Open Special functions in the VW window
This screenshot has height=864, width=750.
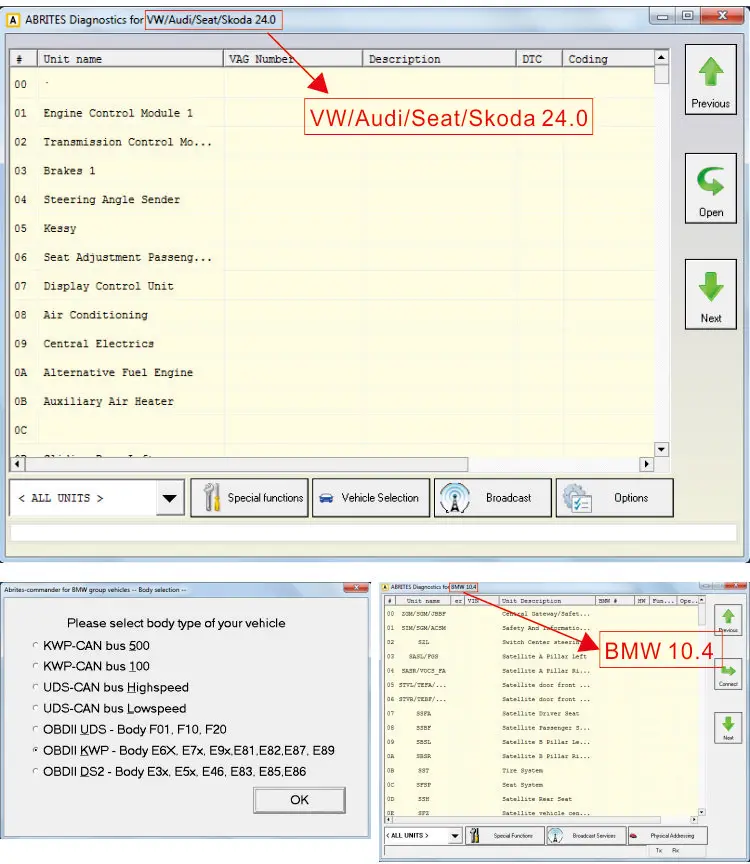[249, 498]
